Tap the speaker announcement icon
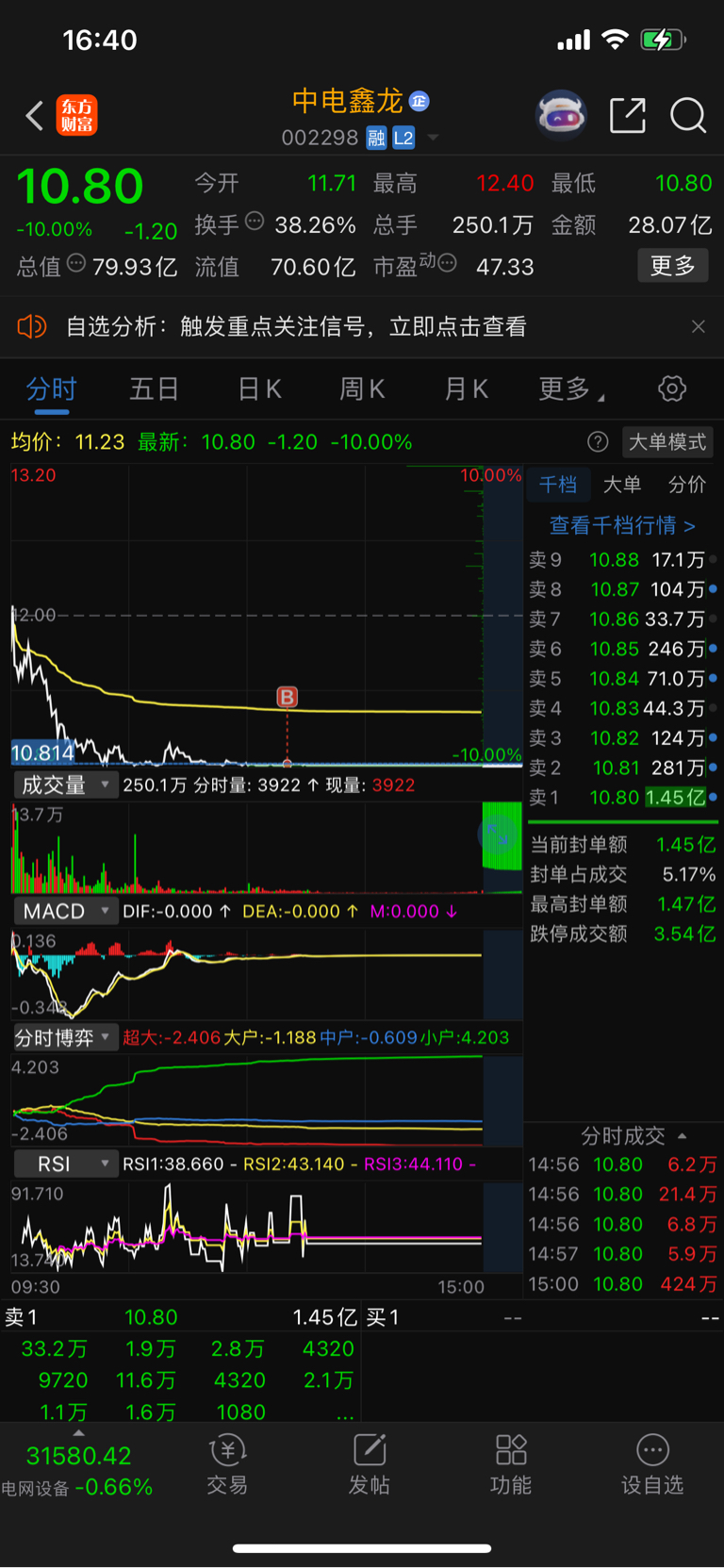 (x=32, y=326)
